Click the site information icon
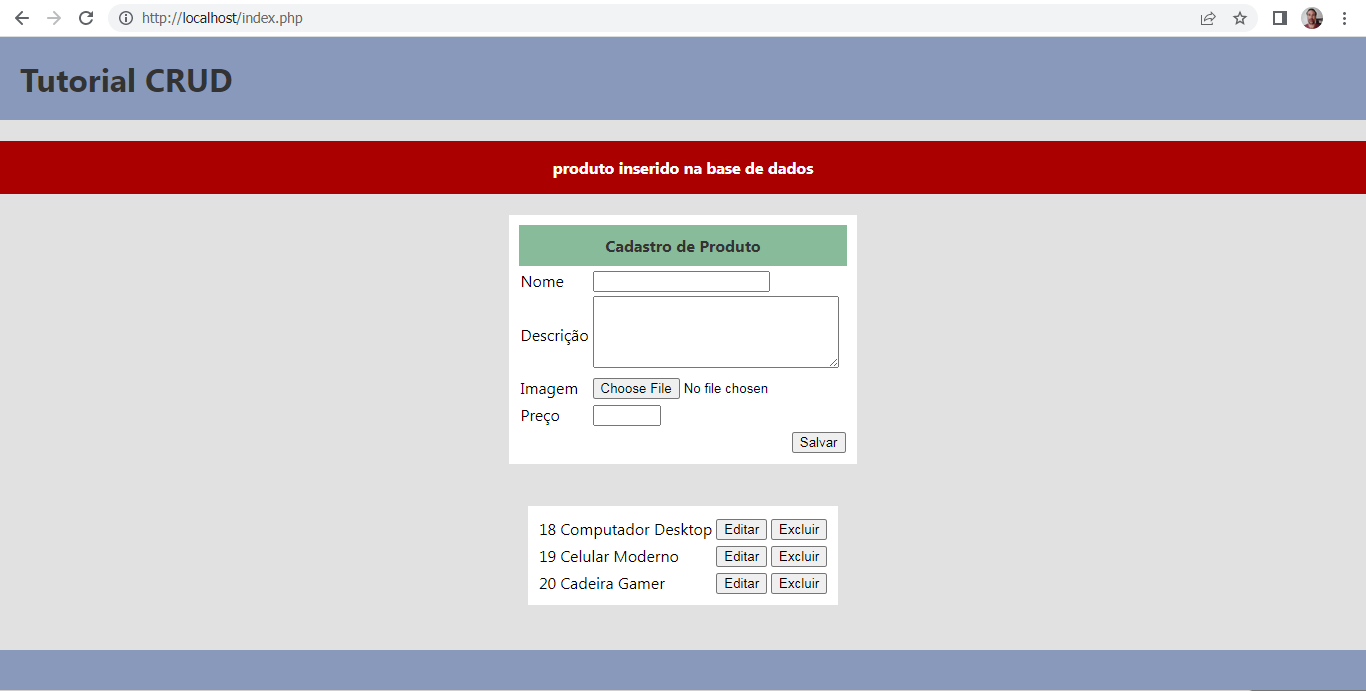Viewport: 1366px width, 691px height. [126, 18]
